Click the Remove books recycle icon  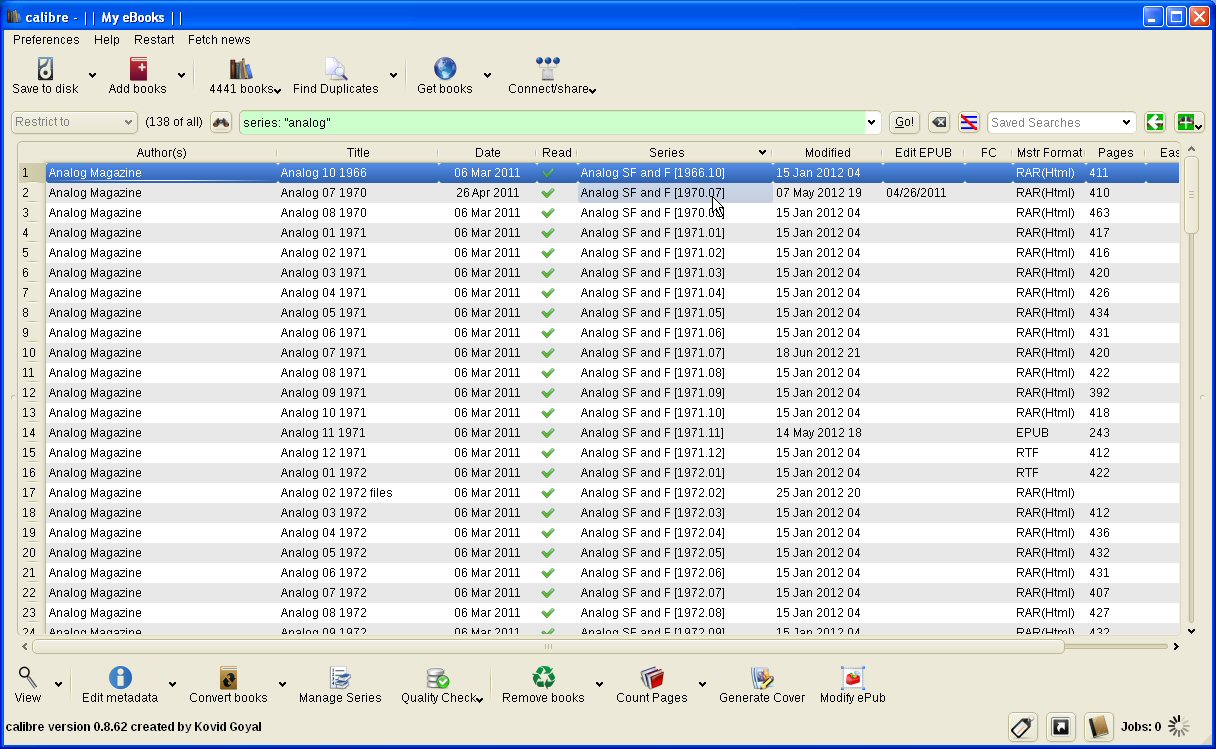coord(543,679)
